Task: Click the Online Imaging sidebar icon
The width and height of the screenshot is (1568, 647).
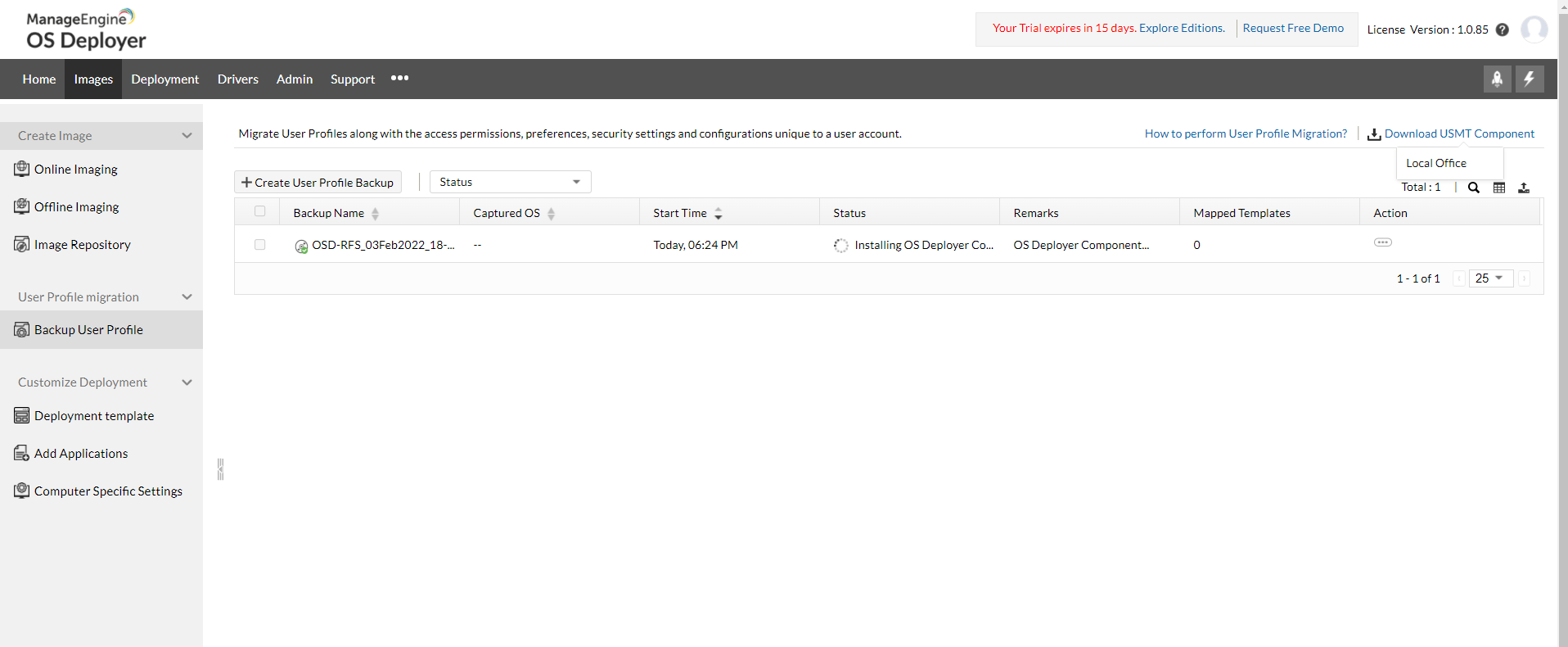Action: 22,169
